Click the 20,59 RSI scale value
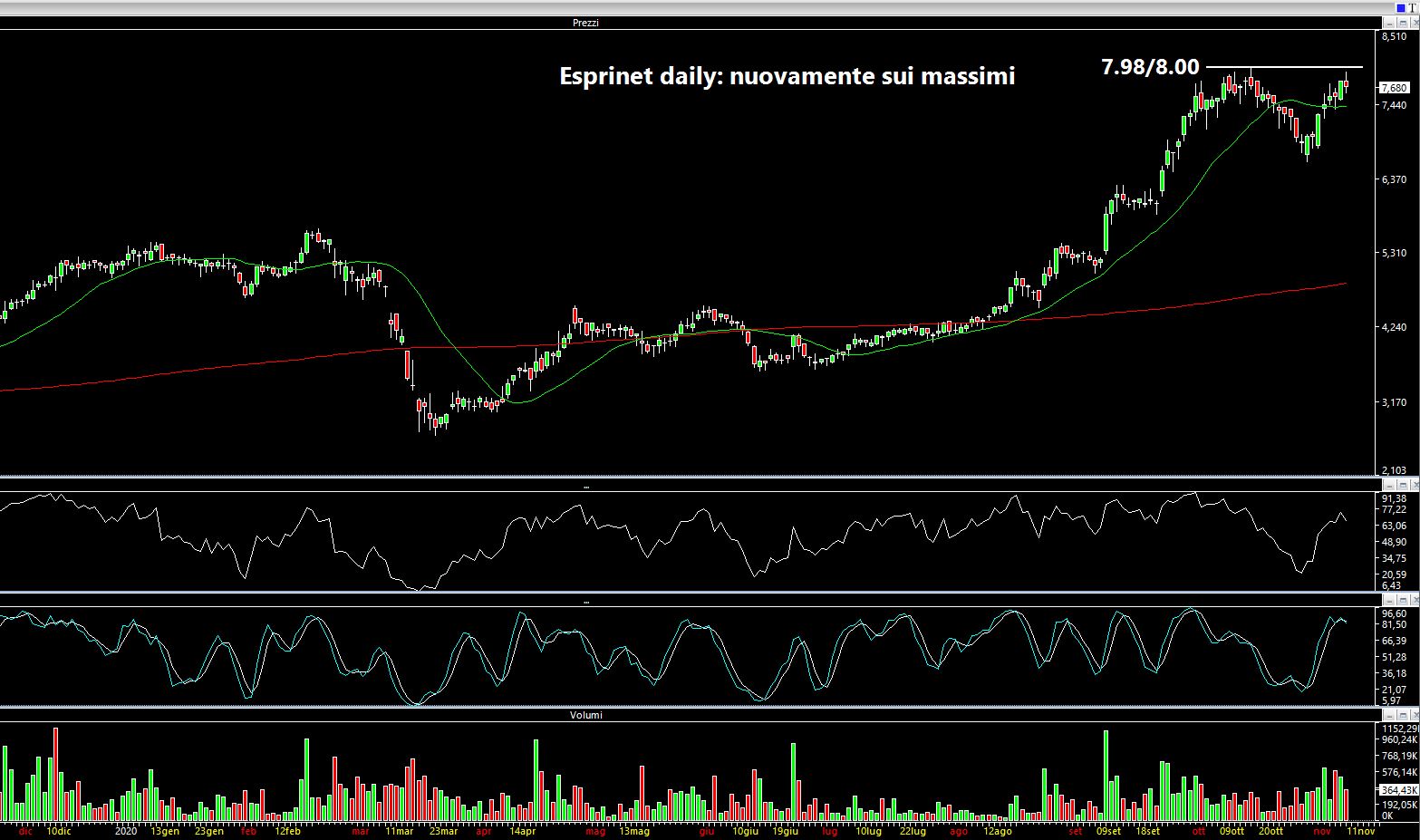 coord(1394,574)
